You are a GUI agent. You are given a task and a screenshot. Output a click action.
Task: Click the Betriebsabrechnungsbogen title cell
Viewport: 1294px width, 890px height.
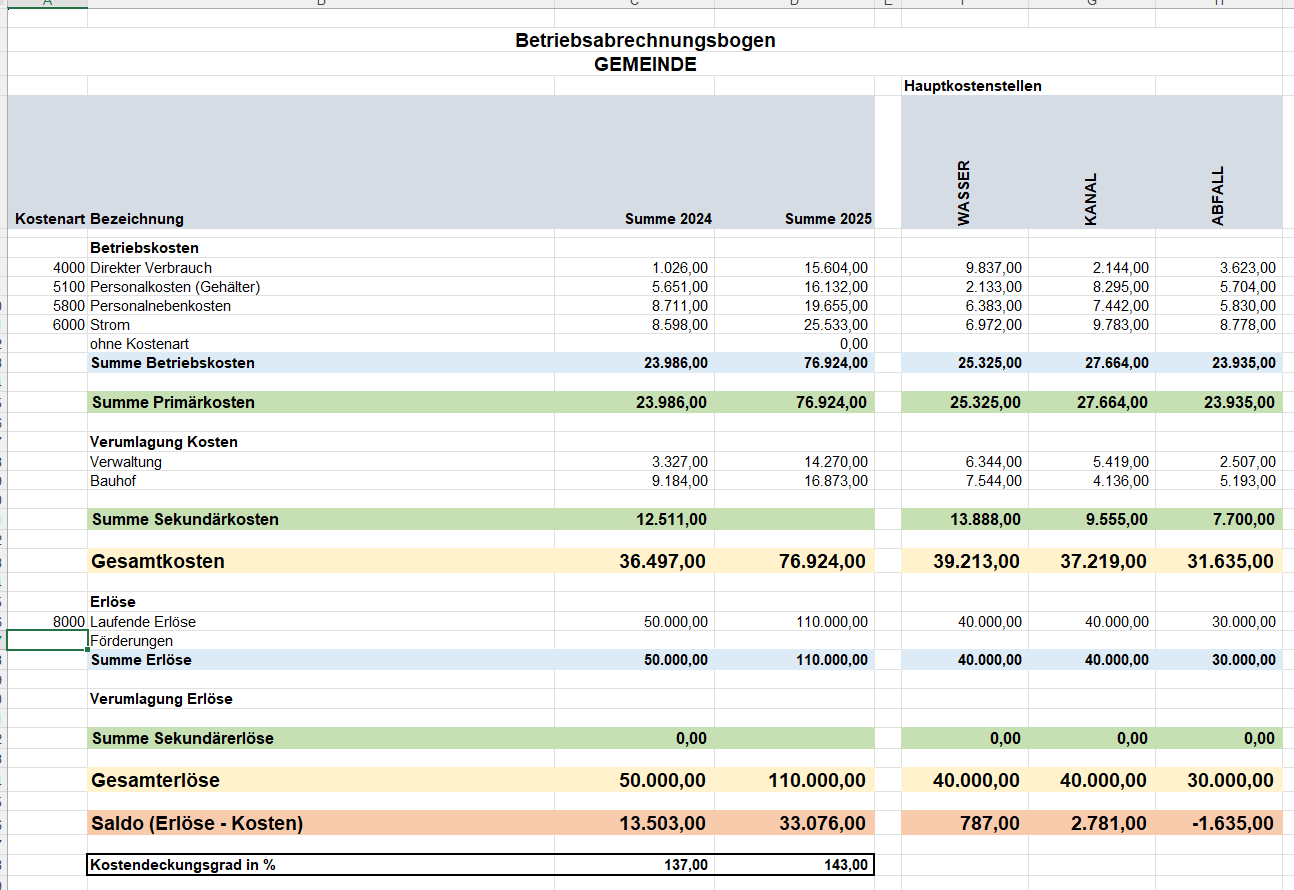pyautogui.click(x=645, y=40)
